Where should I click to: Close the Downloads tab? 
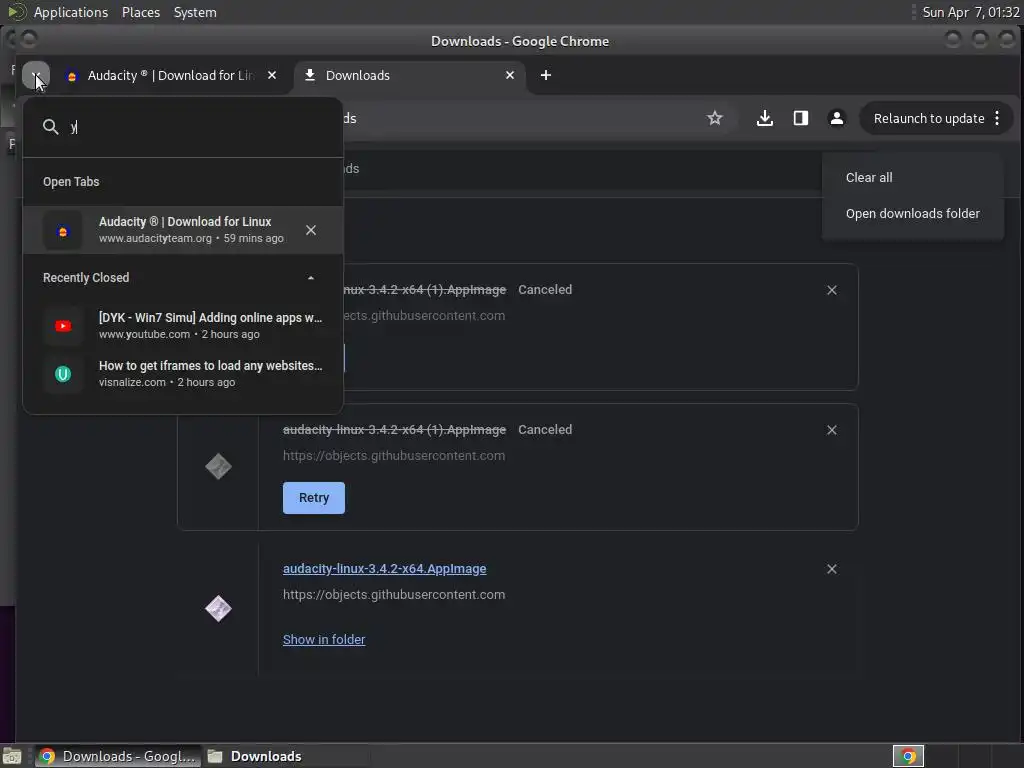coord(510,75)
